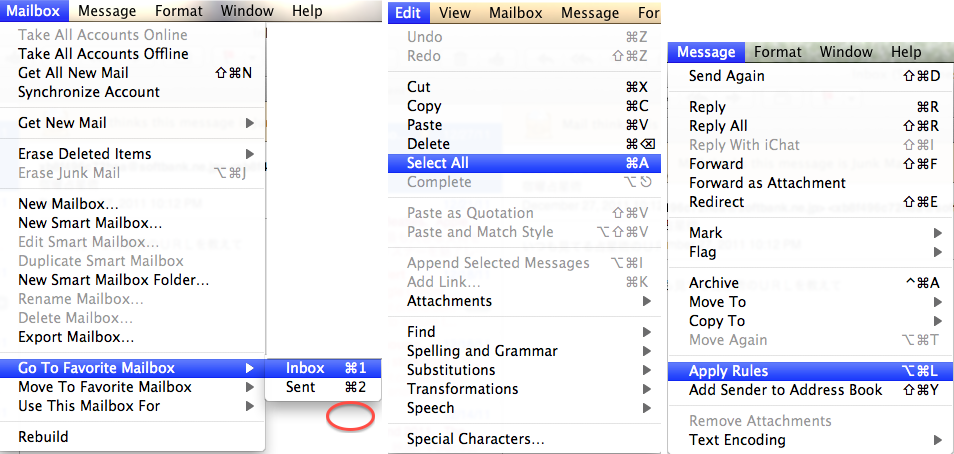Expand the Mark submenu
Image resolution: width=954 pixels, height=454 pixels.
[810, 233]
